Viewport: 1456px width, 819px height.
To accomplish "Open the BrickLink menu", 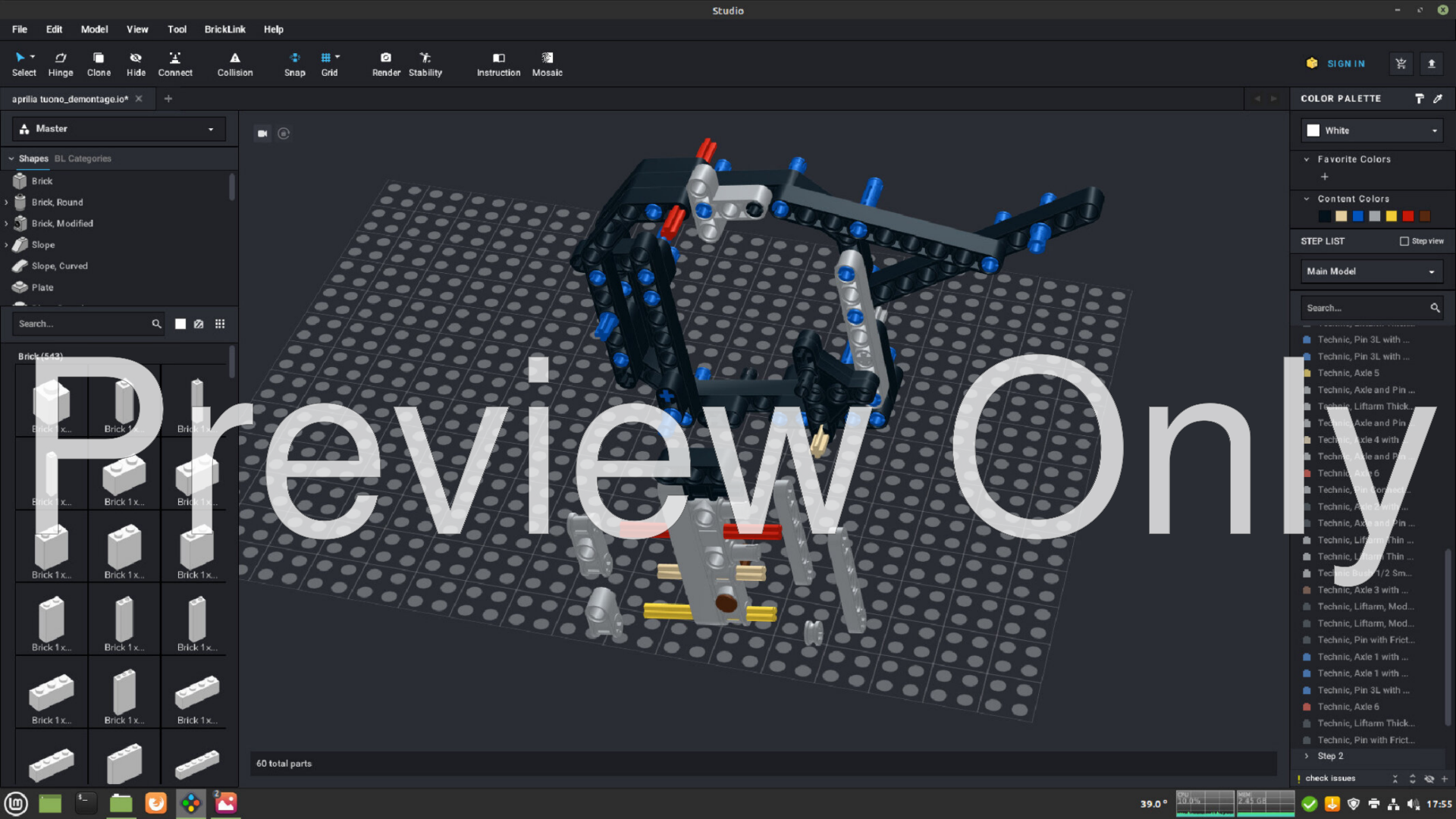I will (224, 29).
